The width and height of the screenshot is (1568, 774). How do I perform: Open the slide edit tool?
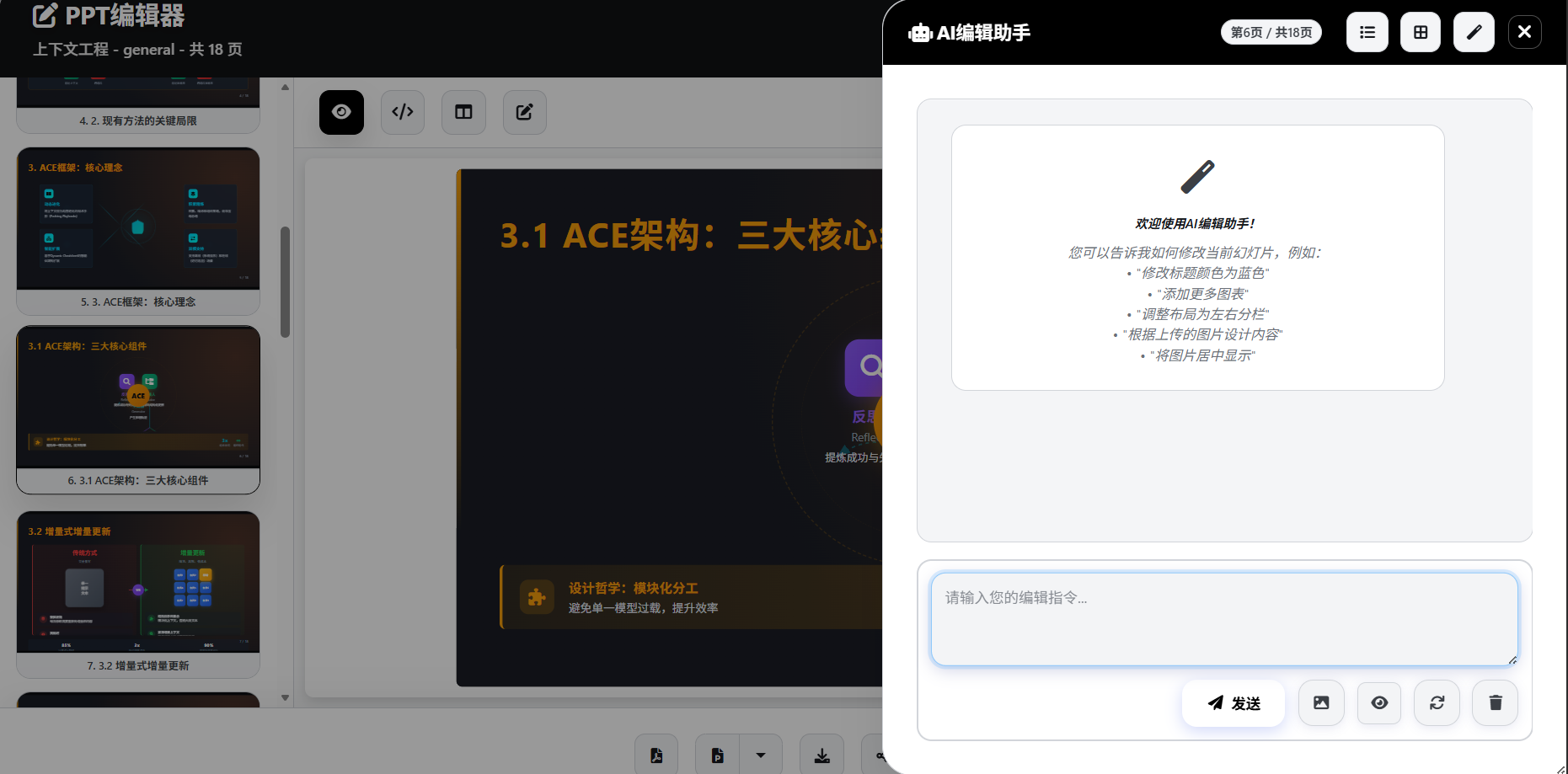tap(524, 112)
